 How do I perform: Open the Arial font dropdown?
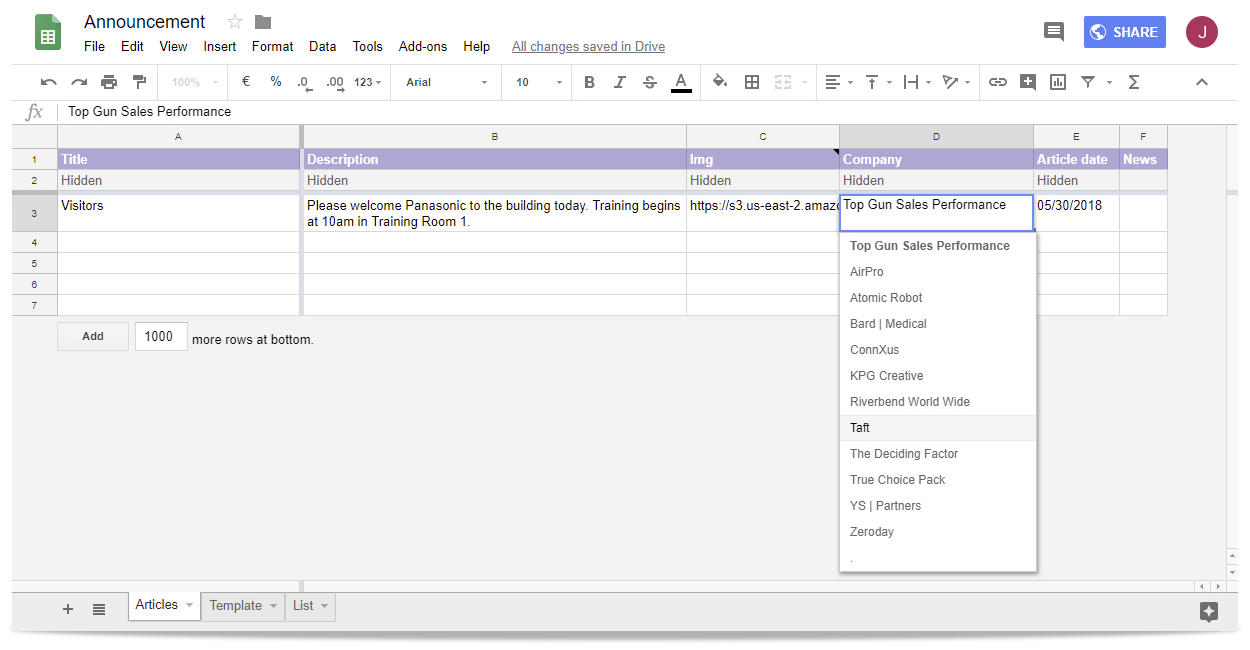pos(446,82)
